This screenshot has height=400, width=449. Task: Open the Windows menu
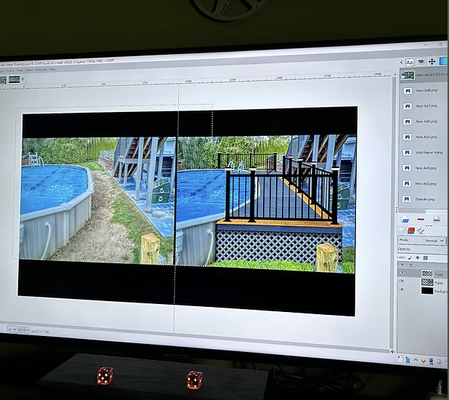[x=41, y=70]
